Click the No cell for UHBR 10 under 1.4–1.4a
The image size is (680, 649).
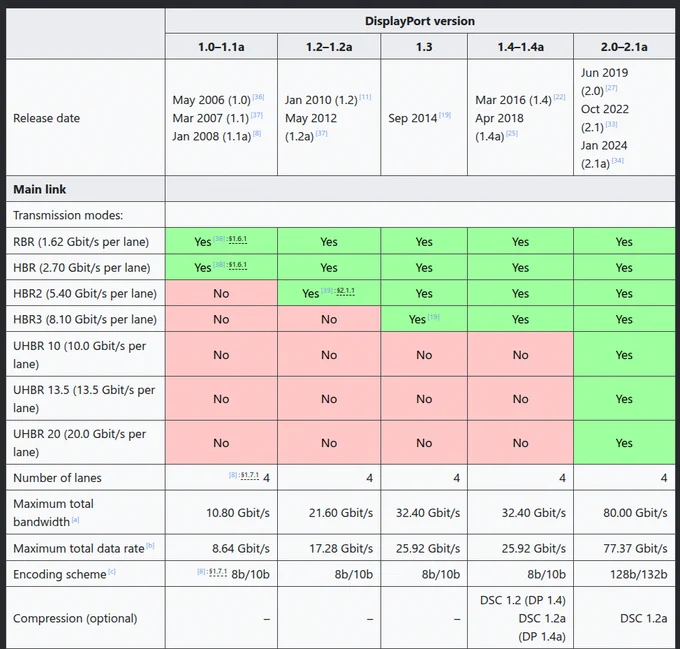[x=520, y=355]
